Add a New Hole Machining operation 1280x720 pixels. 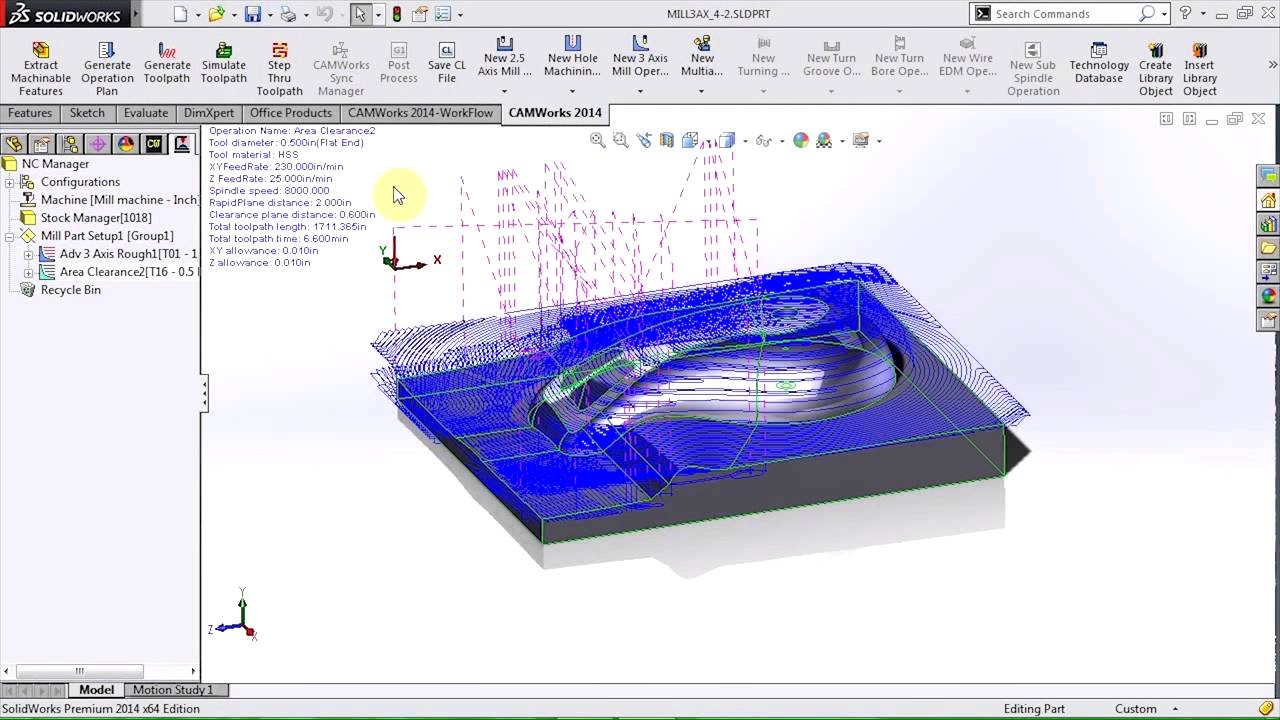[572, 58]
